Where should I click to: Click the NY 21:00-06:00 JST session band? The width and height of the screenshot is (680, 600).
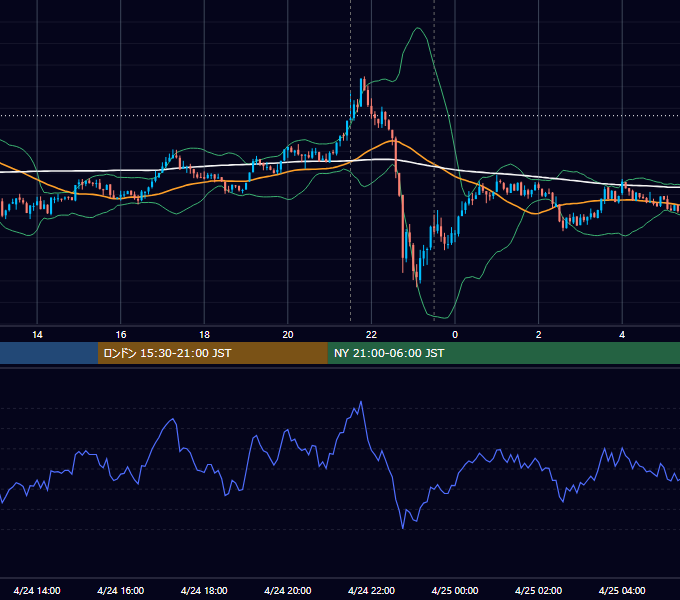(503, 353)
